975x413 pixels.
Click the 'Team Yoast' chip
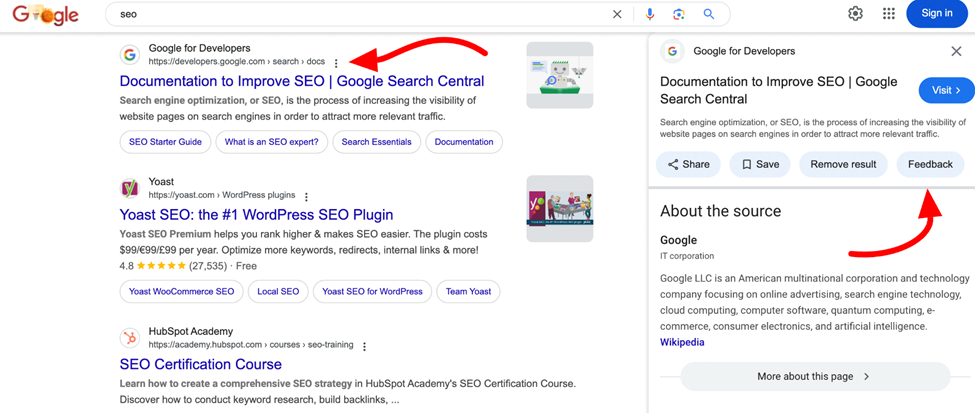coord(468,291)
